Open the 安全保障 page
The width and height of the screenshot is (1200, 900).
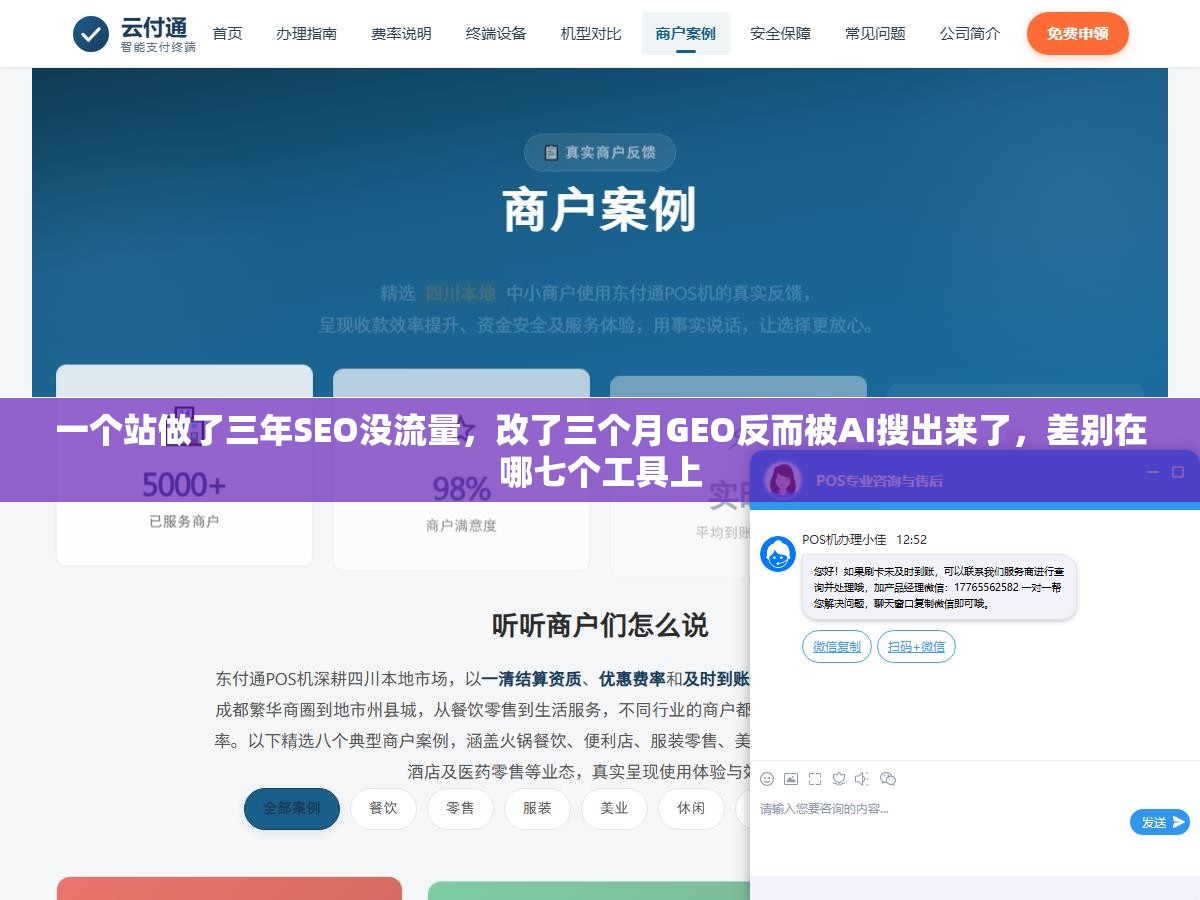click(780, 34)
